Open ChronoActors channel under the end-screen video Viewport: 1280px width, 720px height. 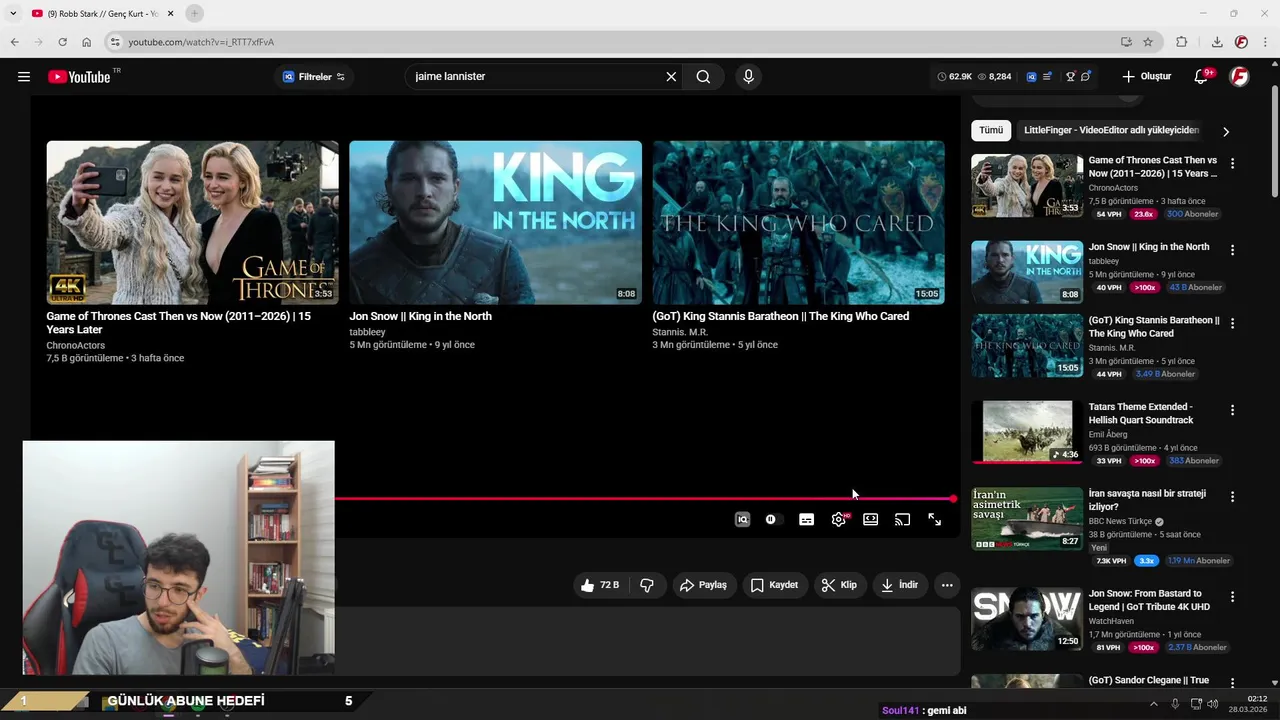point(75,345)
